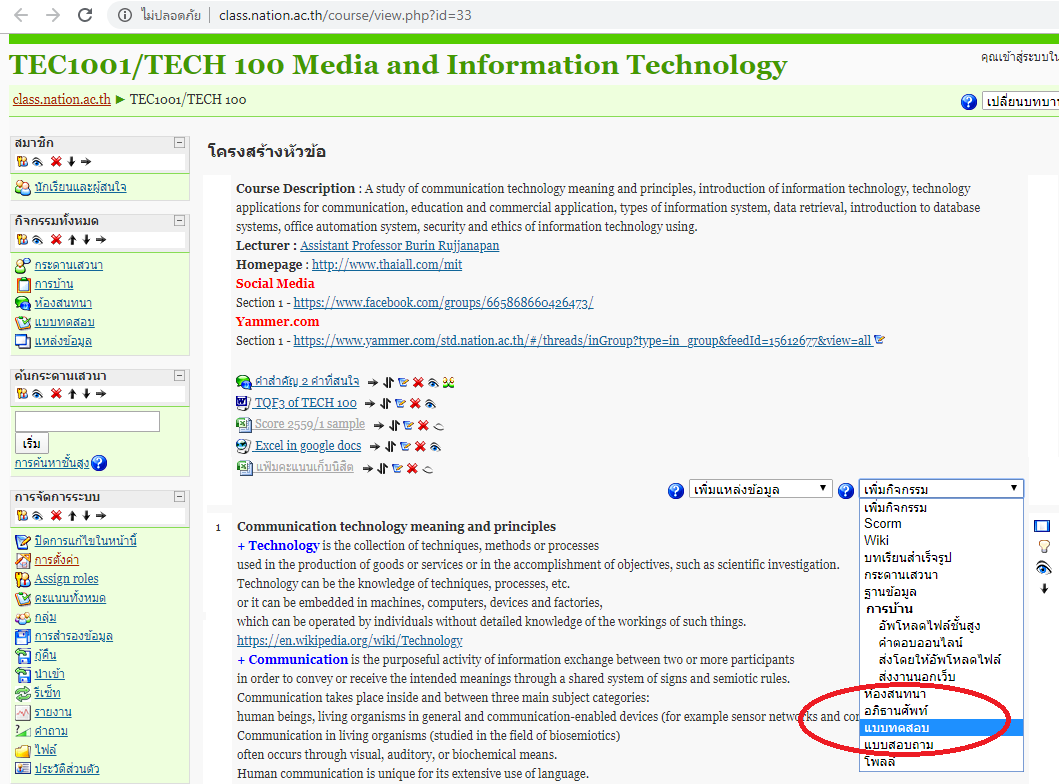Choose Wiki in the add activity list
The width and height of the screenshot is (1059, 784).
pos(877,540)
